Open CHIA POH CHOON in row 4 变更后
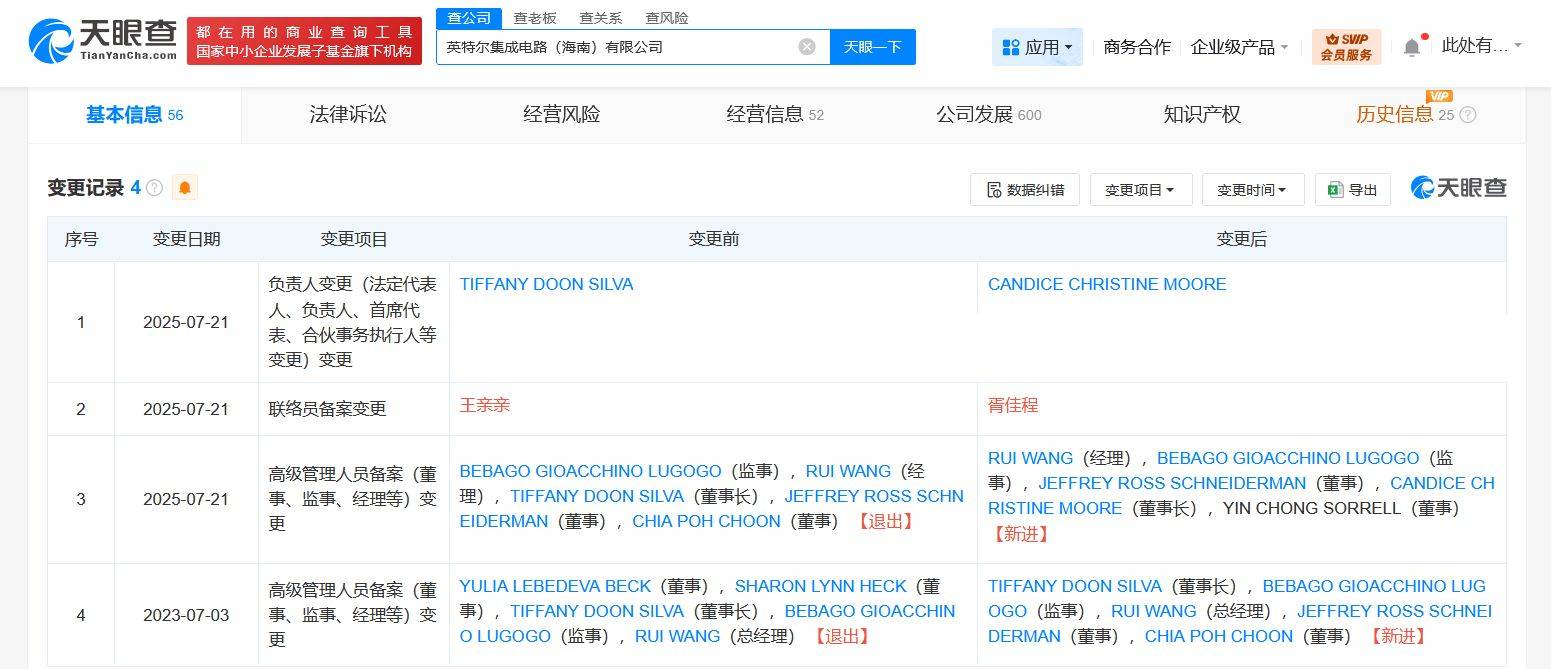1551x669 pixels. pos(1219,636)
